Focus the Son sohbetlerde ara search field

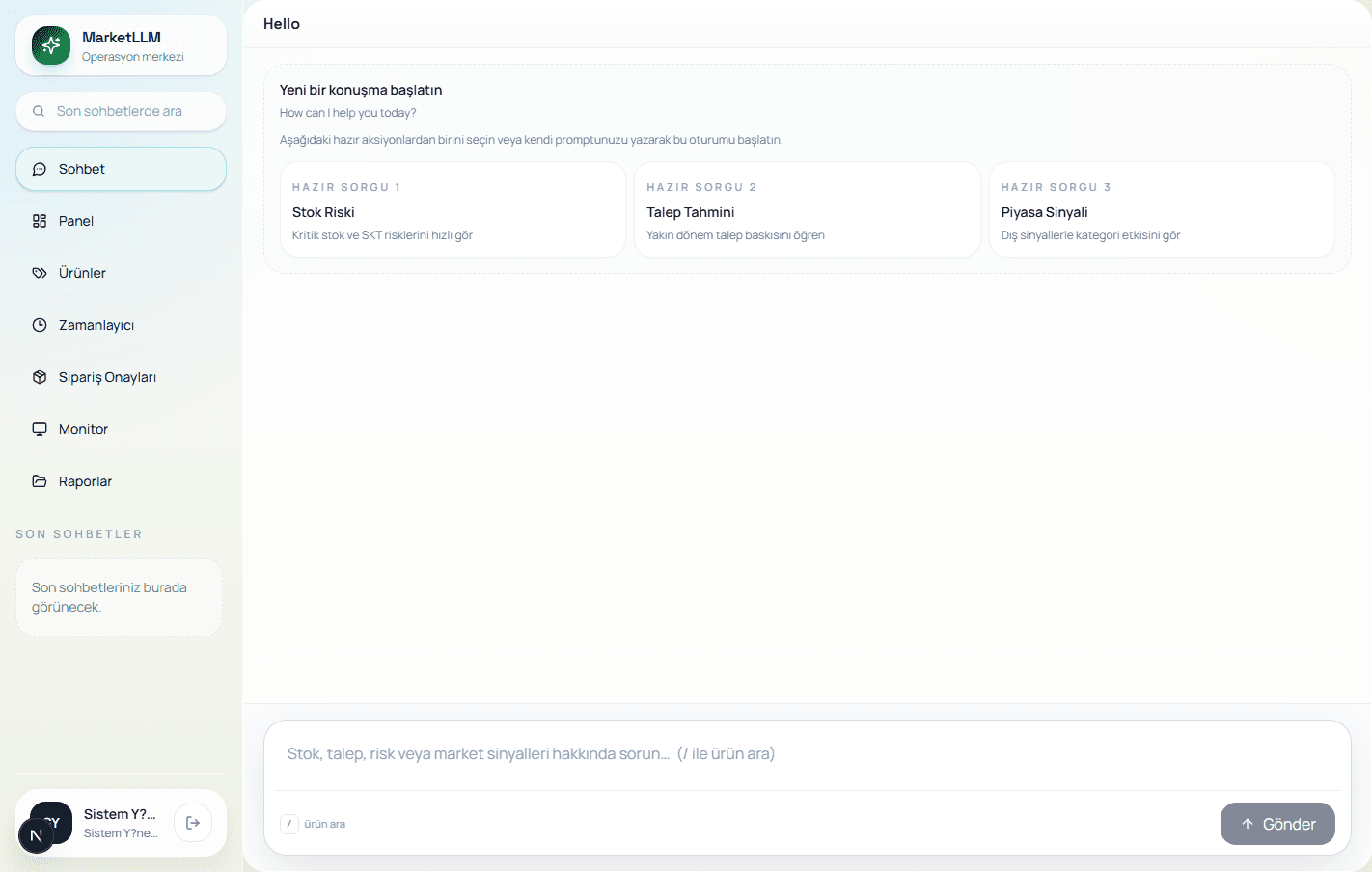click(x=121, y=111)
